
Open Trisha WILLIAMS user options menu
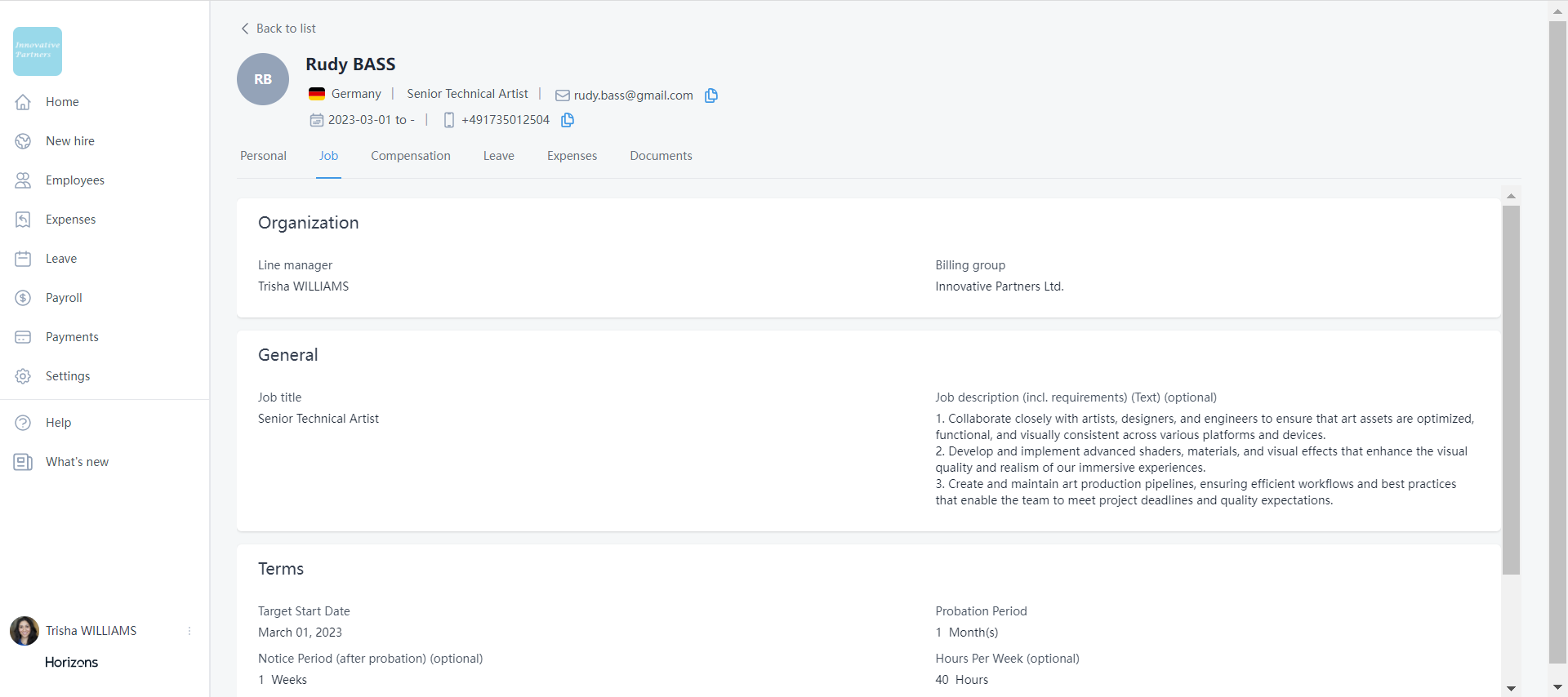pos(189,631)
